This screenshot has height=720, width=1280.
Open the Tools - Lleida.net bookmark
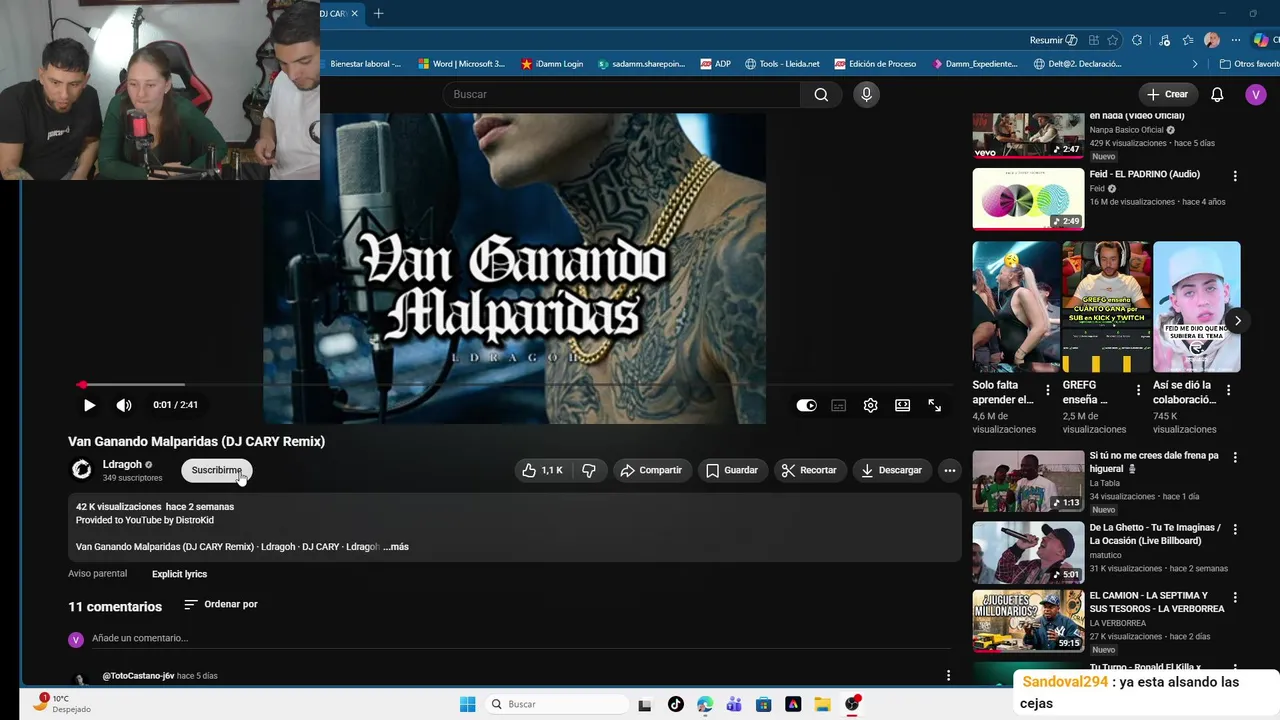(782, 64)
